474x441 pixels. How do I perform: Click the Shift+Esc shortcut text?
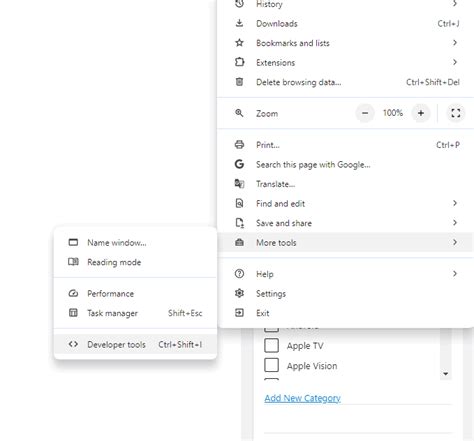[x=185, y=313]
